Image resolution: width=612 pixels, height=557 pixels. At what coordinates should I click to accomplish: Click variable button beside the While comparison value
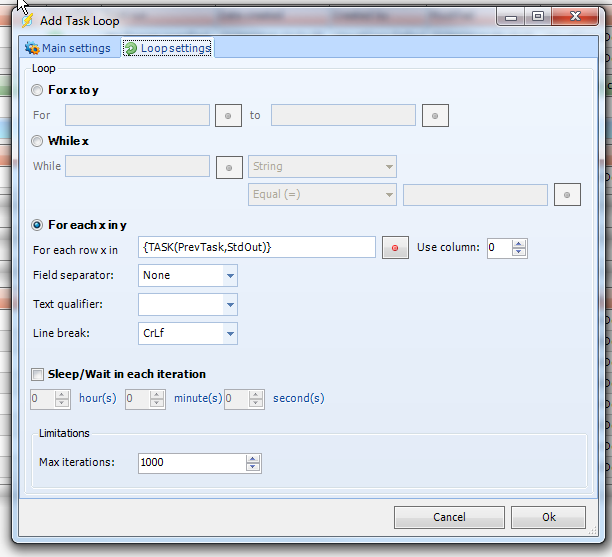[x=567, y=195]
